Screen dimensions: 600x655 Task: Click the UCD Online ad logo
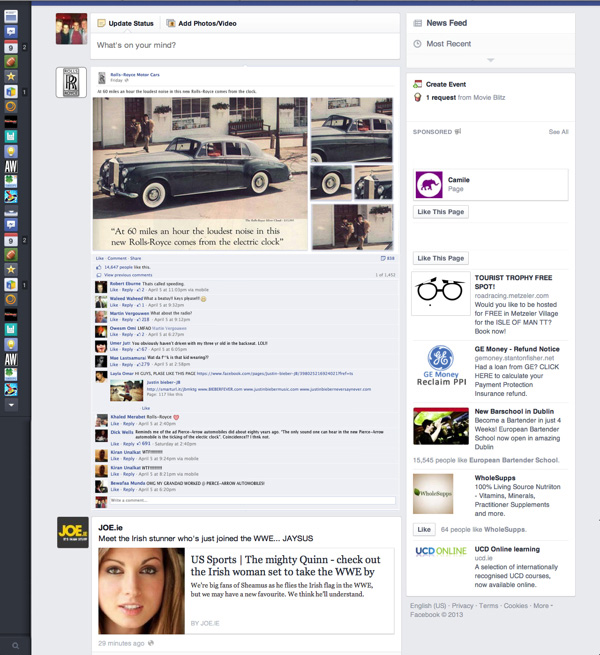[440, 551]
